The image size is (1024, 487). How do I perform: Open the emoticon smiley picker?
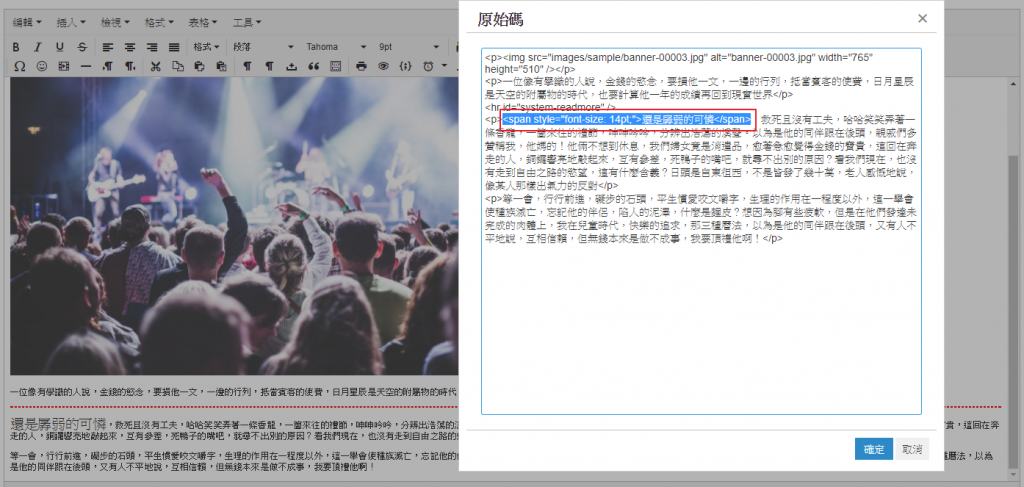[41, 66]
